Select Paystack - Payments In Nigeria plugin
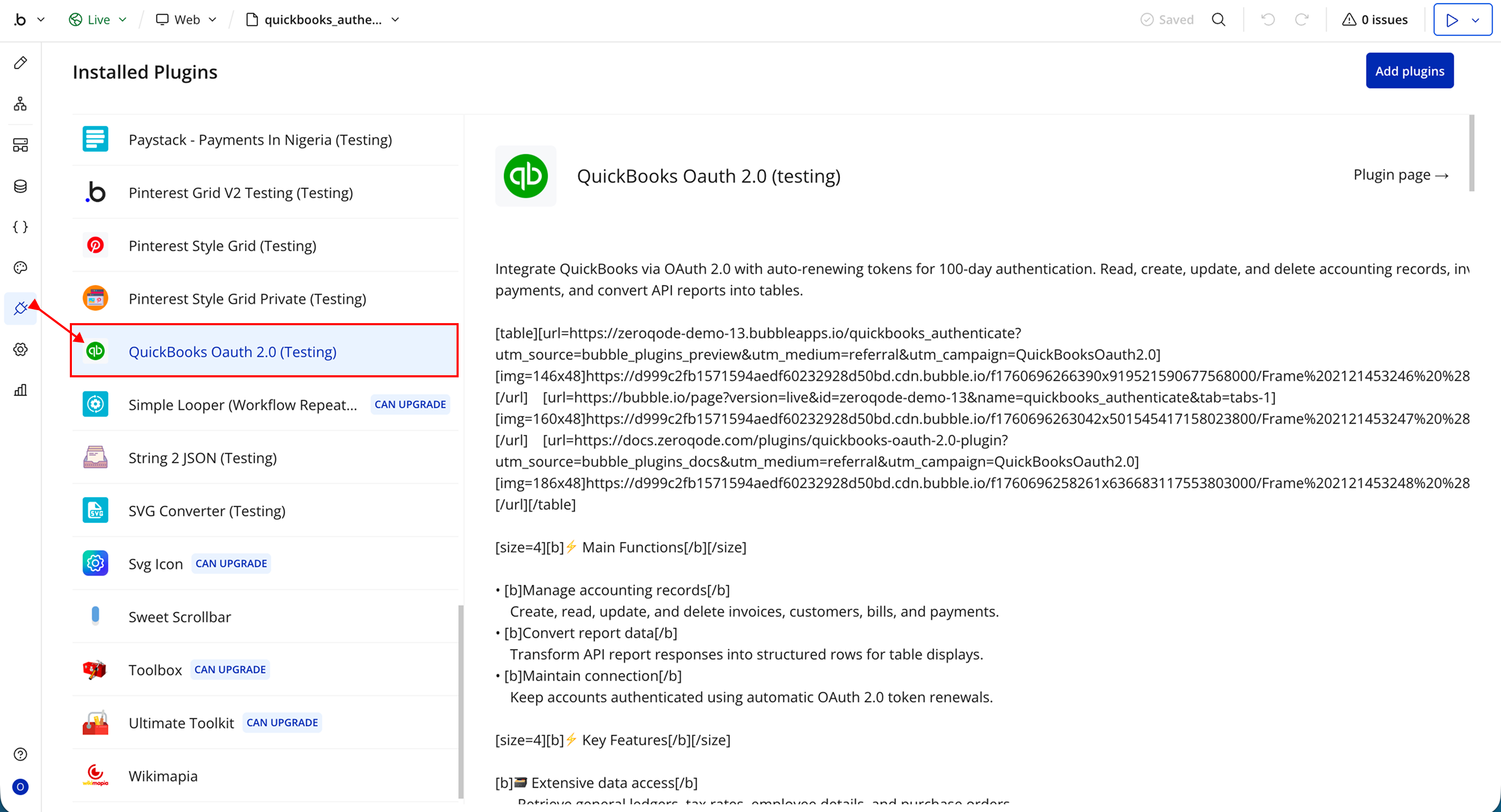 pos(260,140)
